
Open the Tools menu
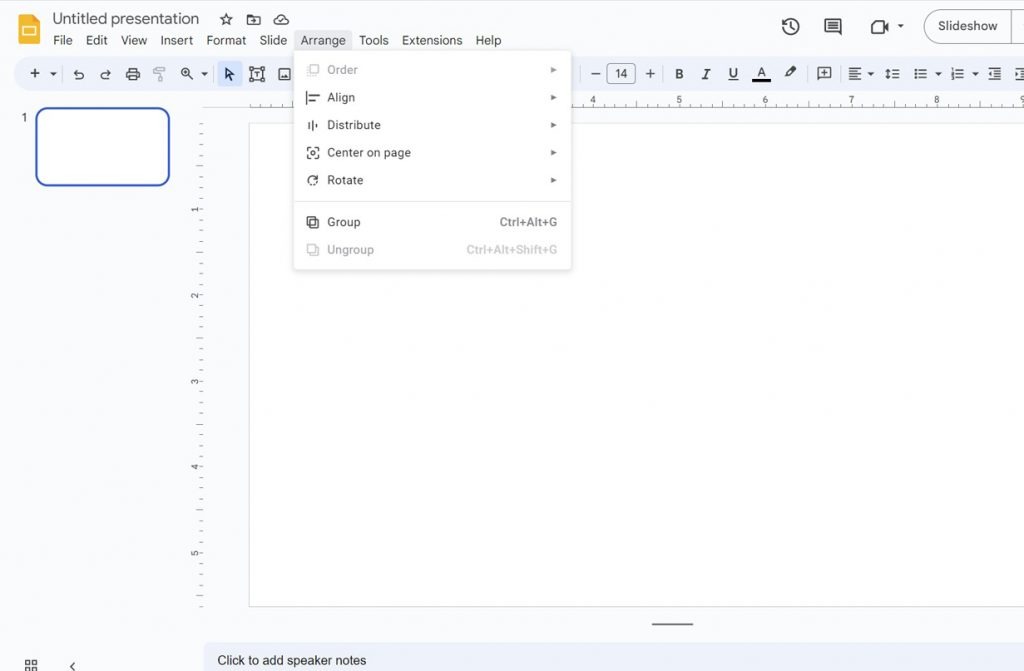[373, 40]
